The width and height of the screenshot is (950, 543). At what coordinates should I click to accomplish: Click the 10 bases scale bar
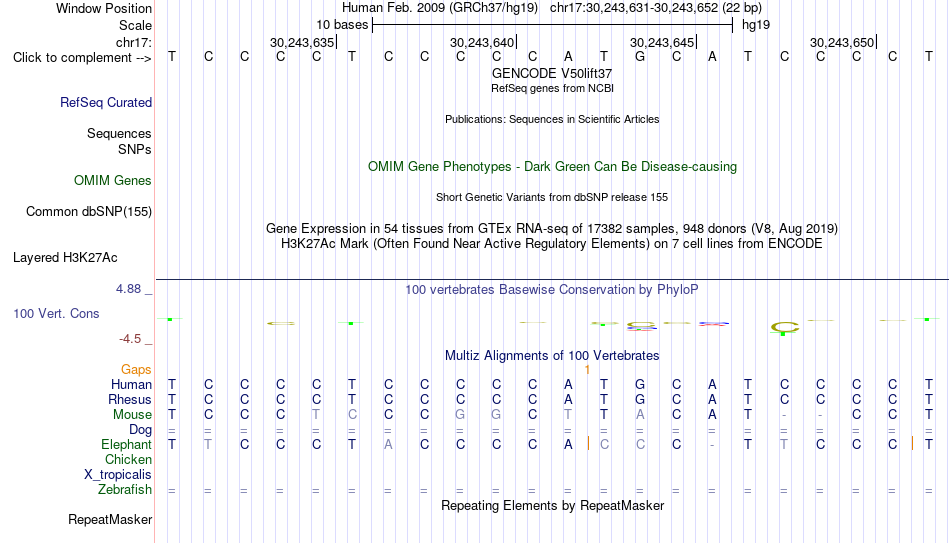click(x=553, y=25)
